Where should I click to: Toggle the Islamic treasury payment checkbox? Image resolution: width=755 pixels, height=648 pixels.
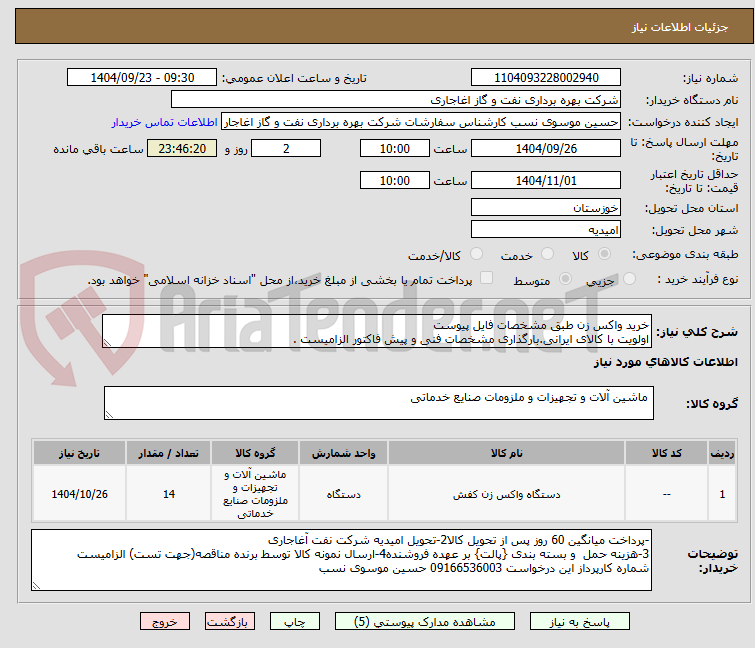pyautogui.click(x=487, y=278)
